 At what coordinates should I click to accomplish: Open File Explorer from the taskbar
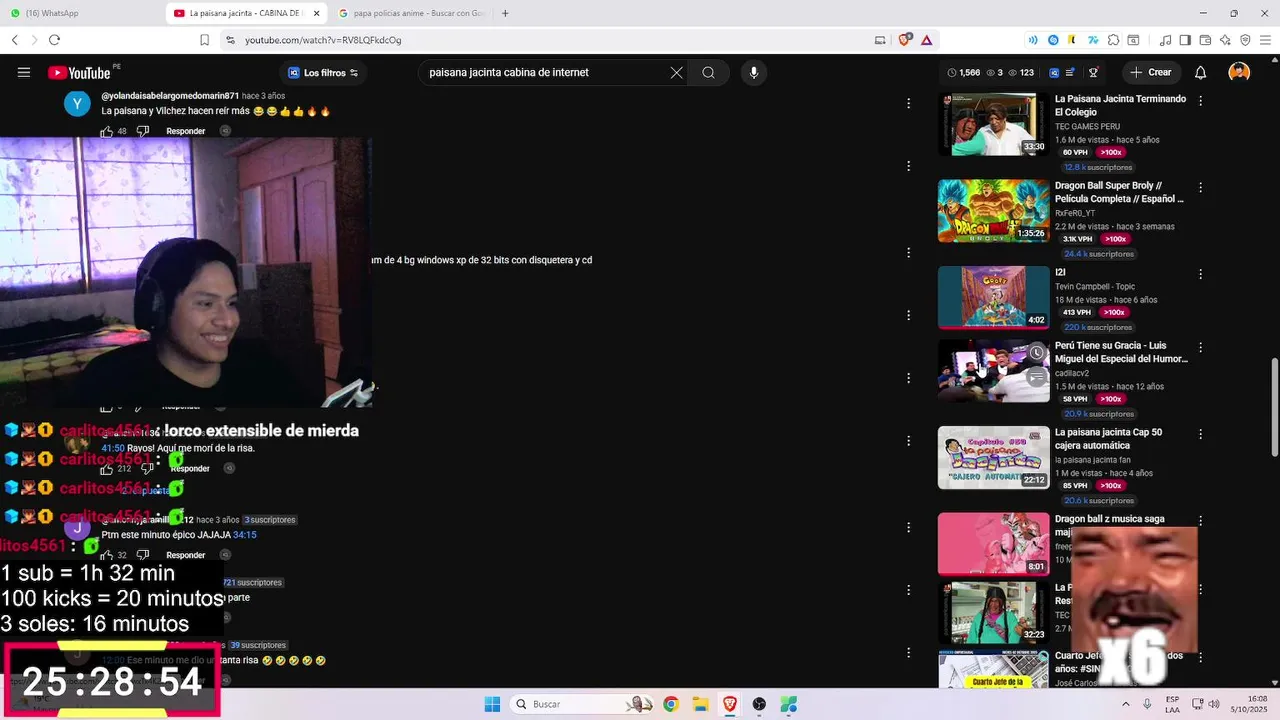point(700,704)
